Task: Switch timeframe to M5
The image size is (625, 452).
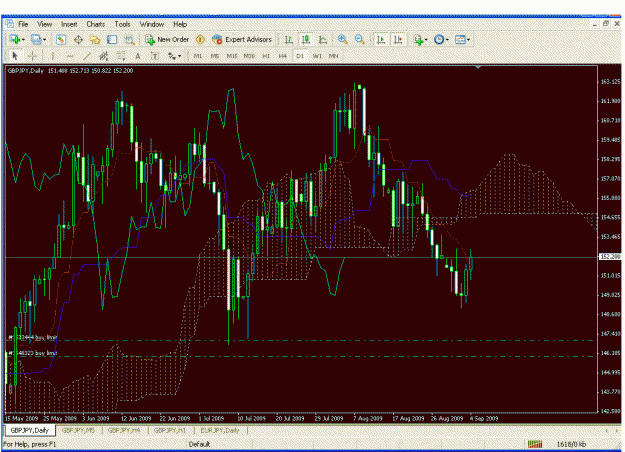Action: (x=215, y=56)
